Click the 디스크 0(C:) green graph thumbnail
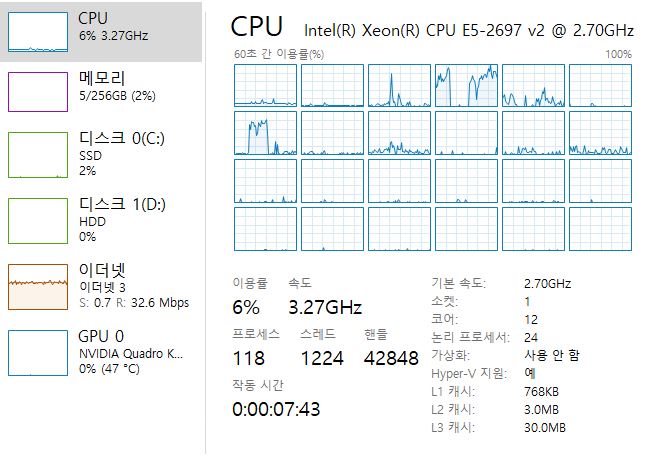This screenshot has height=466, width=655. pos(38,155)
